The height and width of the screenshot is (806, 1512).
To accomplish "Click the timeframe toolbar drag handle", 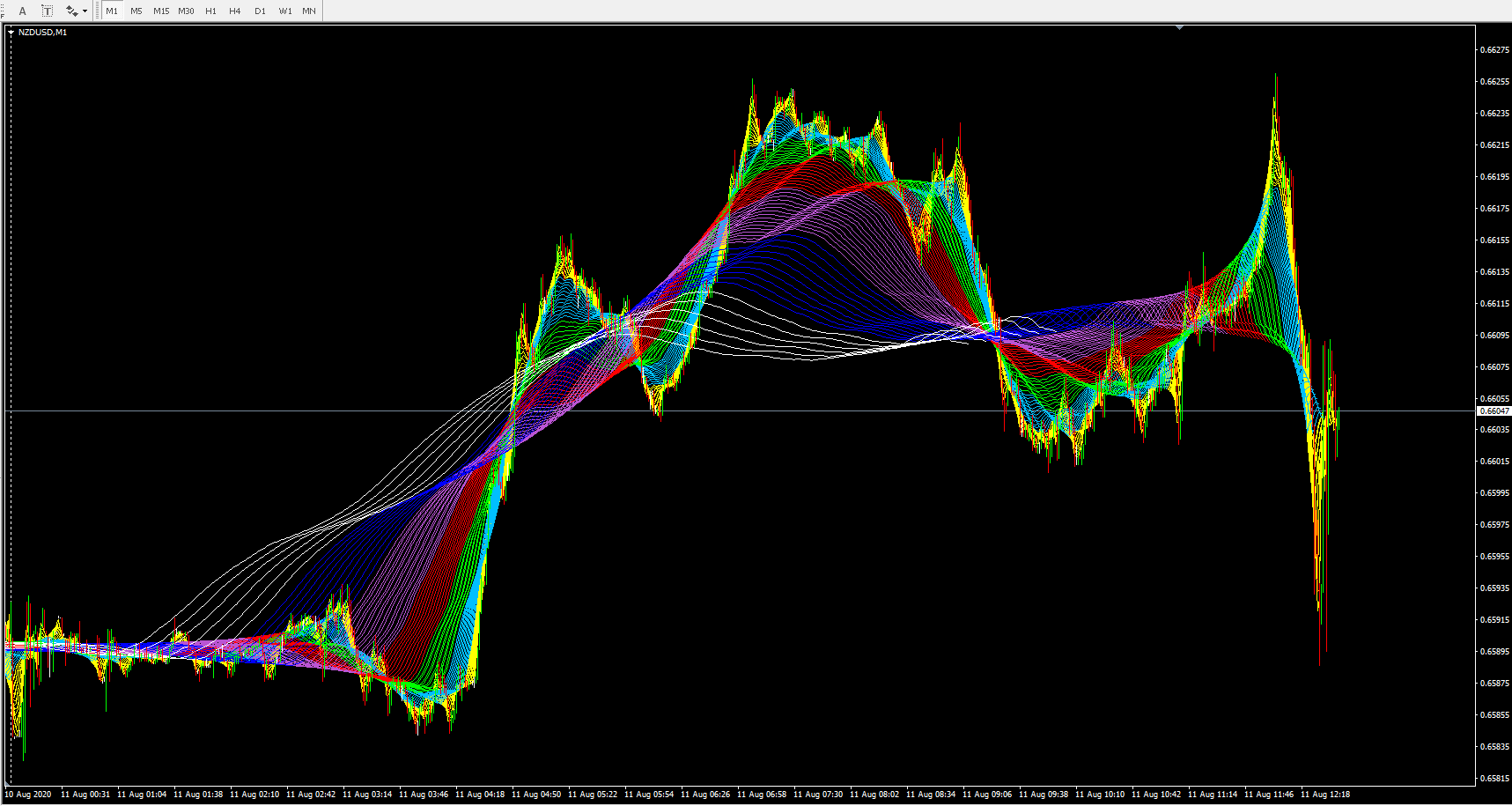I will pos(96,11).
